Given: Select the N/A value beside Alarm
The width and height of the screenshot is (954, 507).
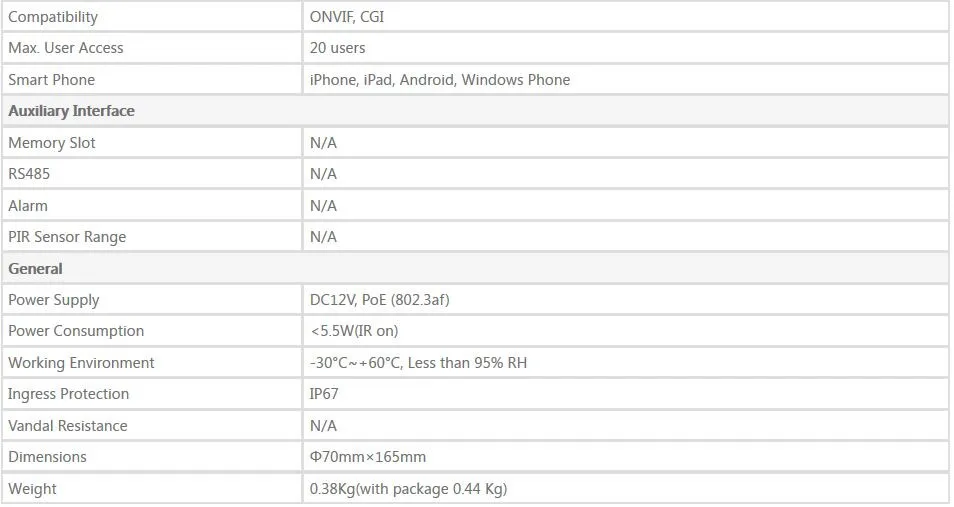Looking at the screenshot, I should click(x=323, y=206).
